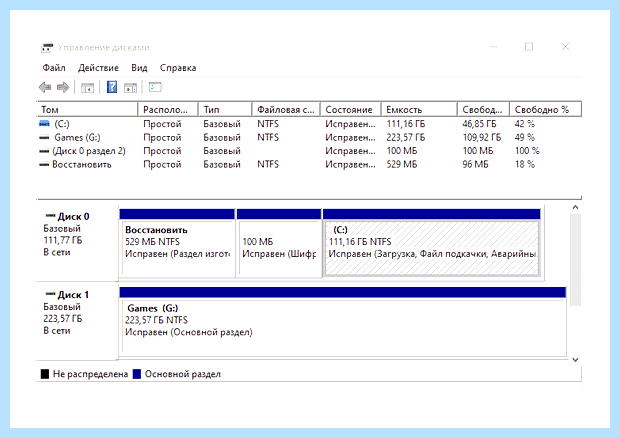
Task: Click the Диск 1 disk icon
Action: tap(50, 294)
